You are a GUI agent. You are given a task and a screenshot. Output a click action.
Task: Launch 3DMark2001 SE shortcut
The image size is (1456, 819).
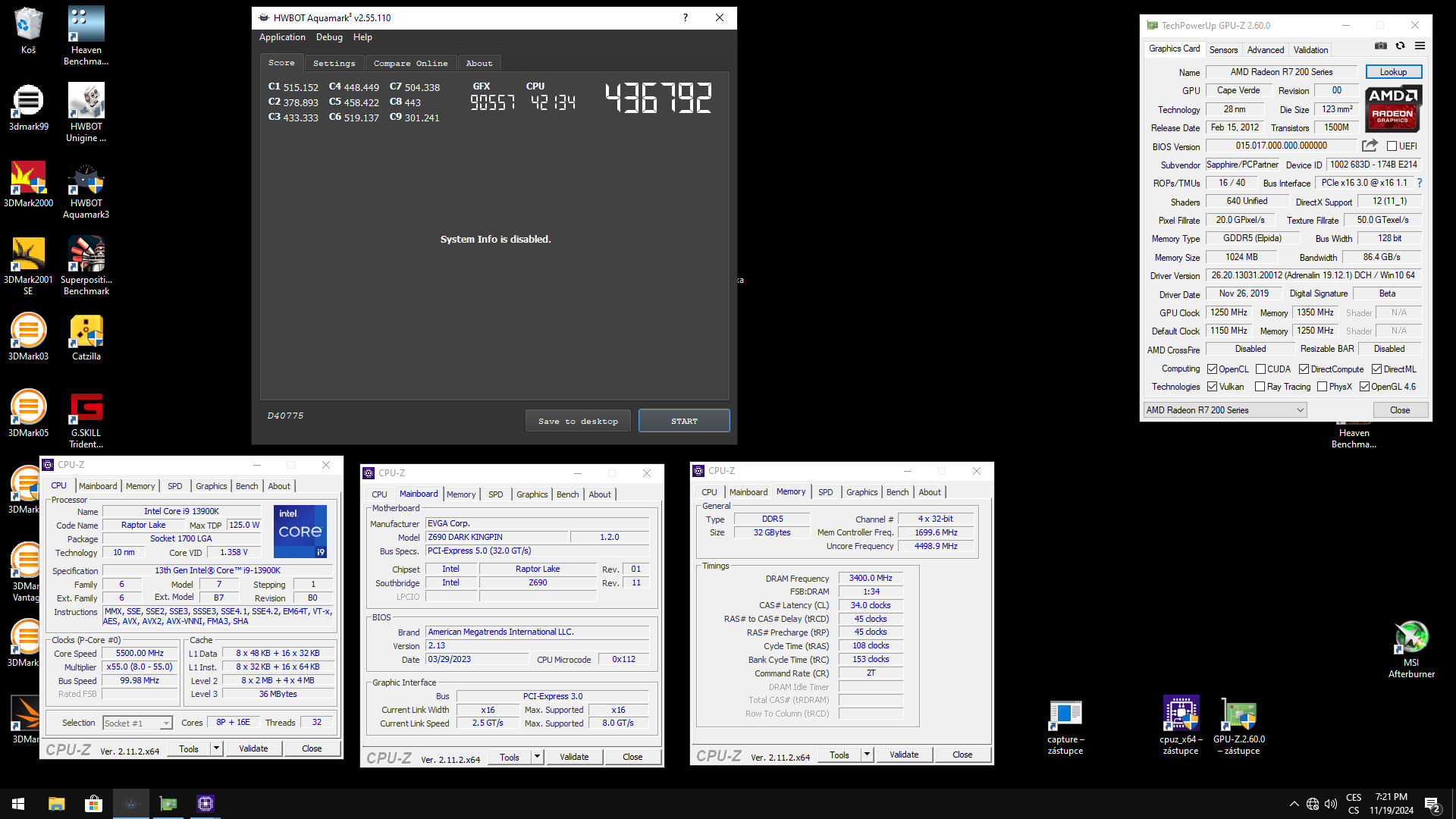(x=28, y=265)
